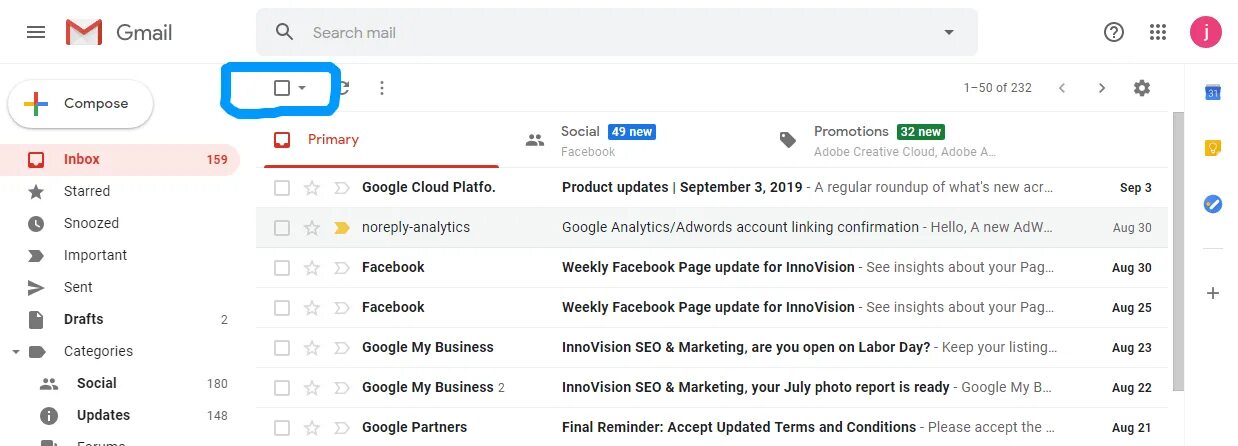Select the noreply-analytics email checkbox
This screenshot has height=446, width=1238.
(x=282, y=228)
